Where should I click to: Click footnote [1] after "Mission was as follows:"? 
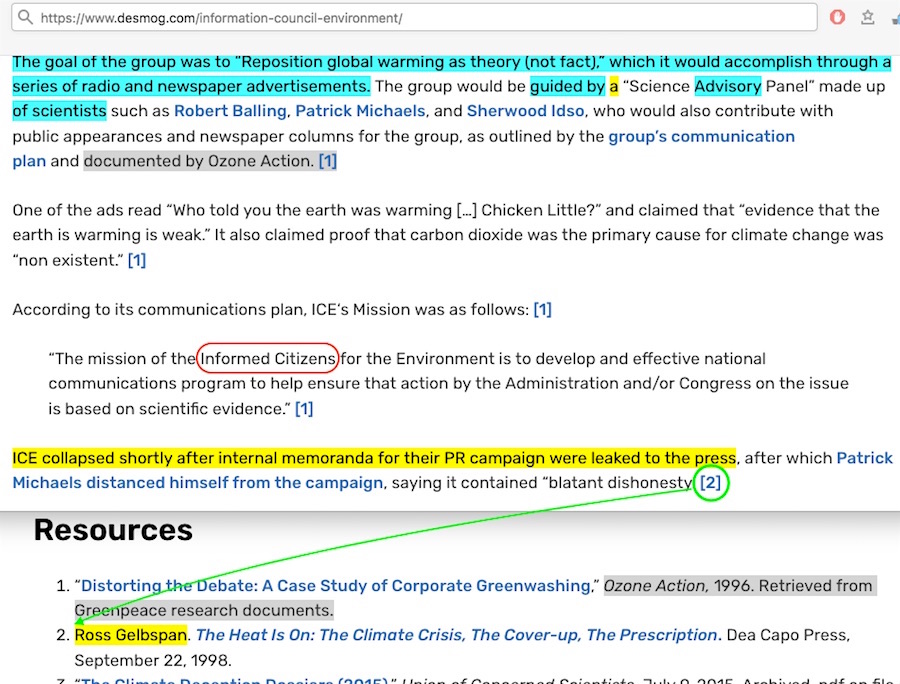542,310
